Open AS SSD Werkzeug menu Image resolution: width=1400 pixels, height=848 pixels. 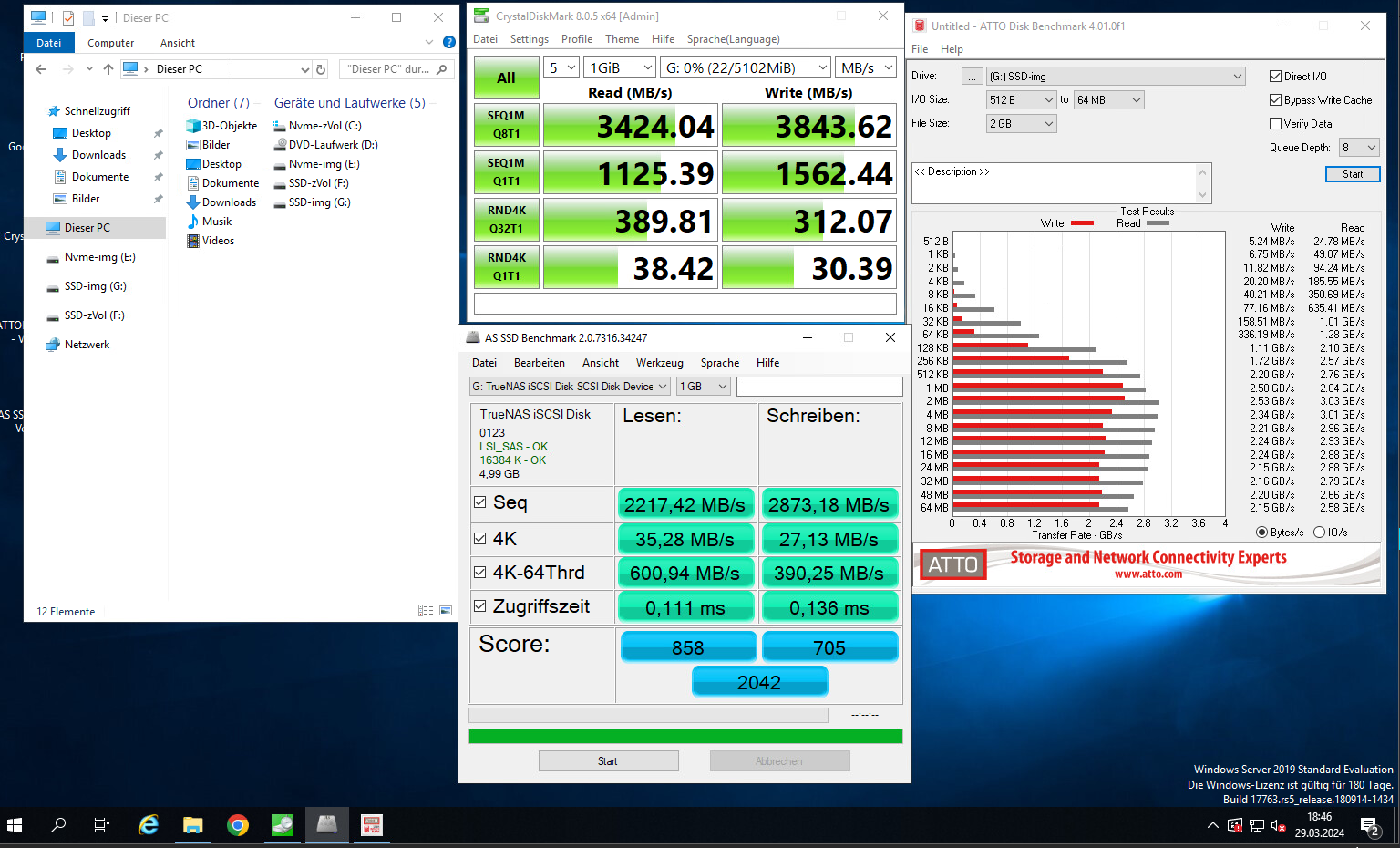click(x=659, y=363)
